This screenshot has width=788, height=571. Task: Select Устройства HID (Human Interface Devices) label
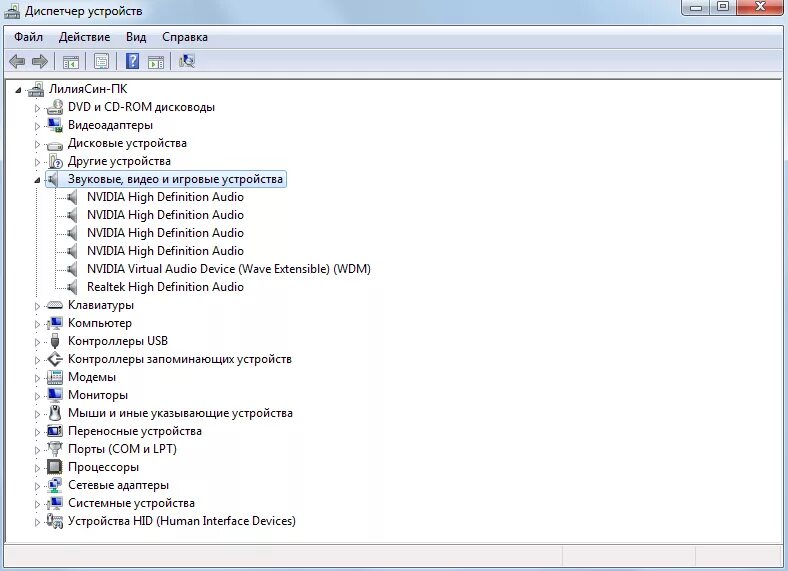pos(181,521)
